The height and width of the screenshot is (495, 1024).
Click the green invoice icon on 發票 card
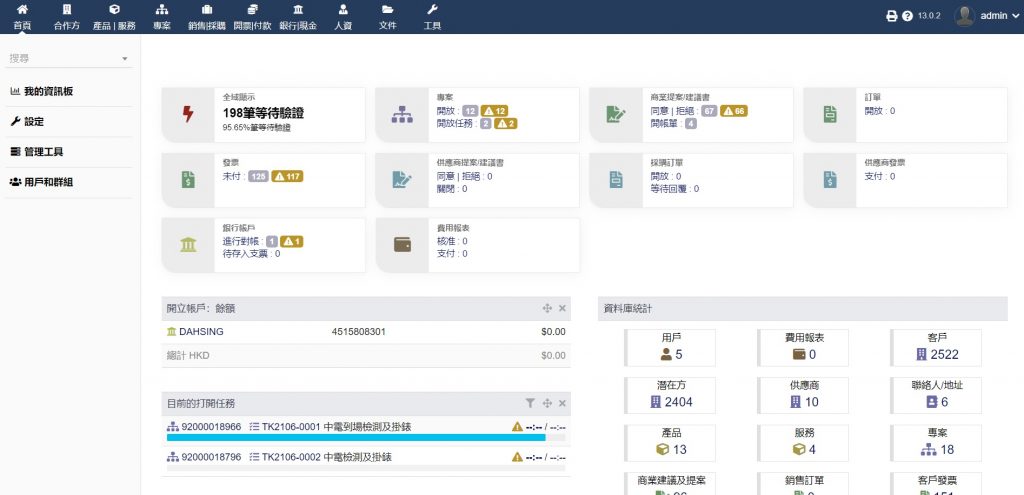pyautogui.click(x=188, y=180)
